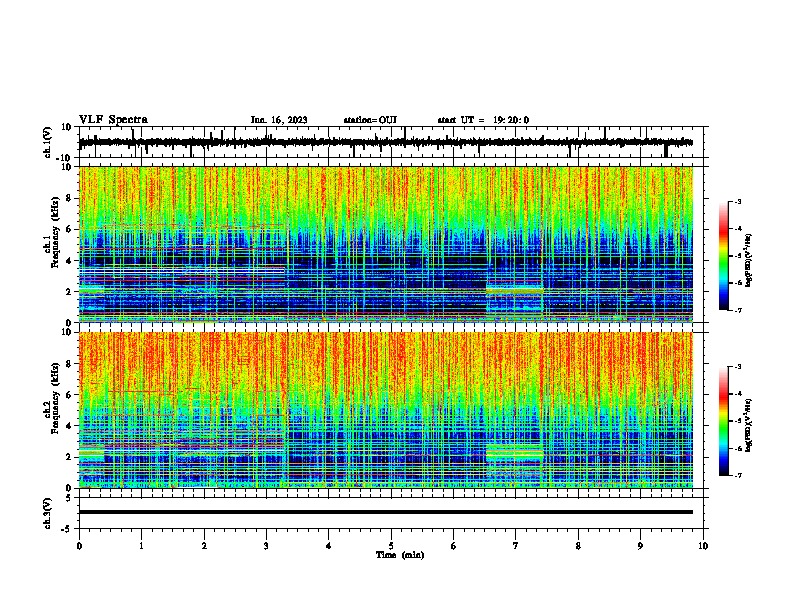Click the '4' tick on ch.2 frequency axis
The image size is (792, 612).
(x=70, y=426)
